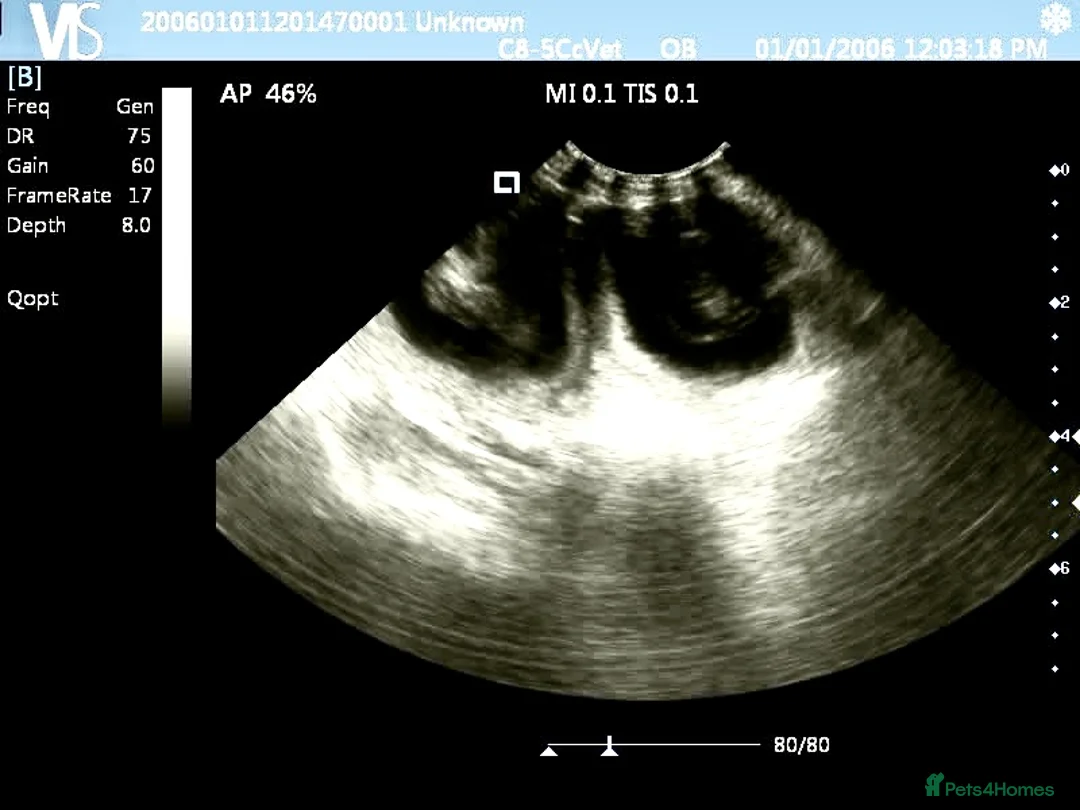Click the vertical grayscale bar
The height and width of the screenshot is (810, 1080).
pos(176,257)
